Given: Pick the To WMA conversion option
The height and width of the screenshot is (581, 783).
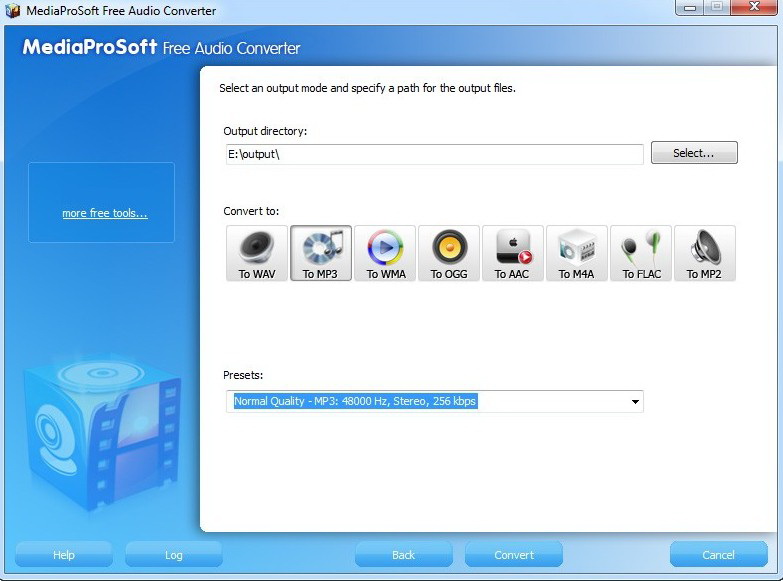Looking at the screenshot, I should pos(385,253).
